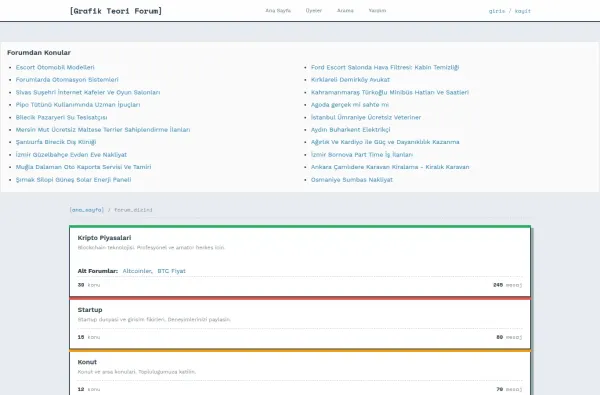Open Muğla Dalaman Oto Kaporta topic
This screenshot has width=600, height=395.
(x=83, y=167)
